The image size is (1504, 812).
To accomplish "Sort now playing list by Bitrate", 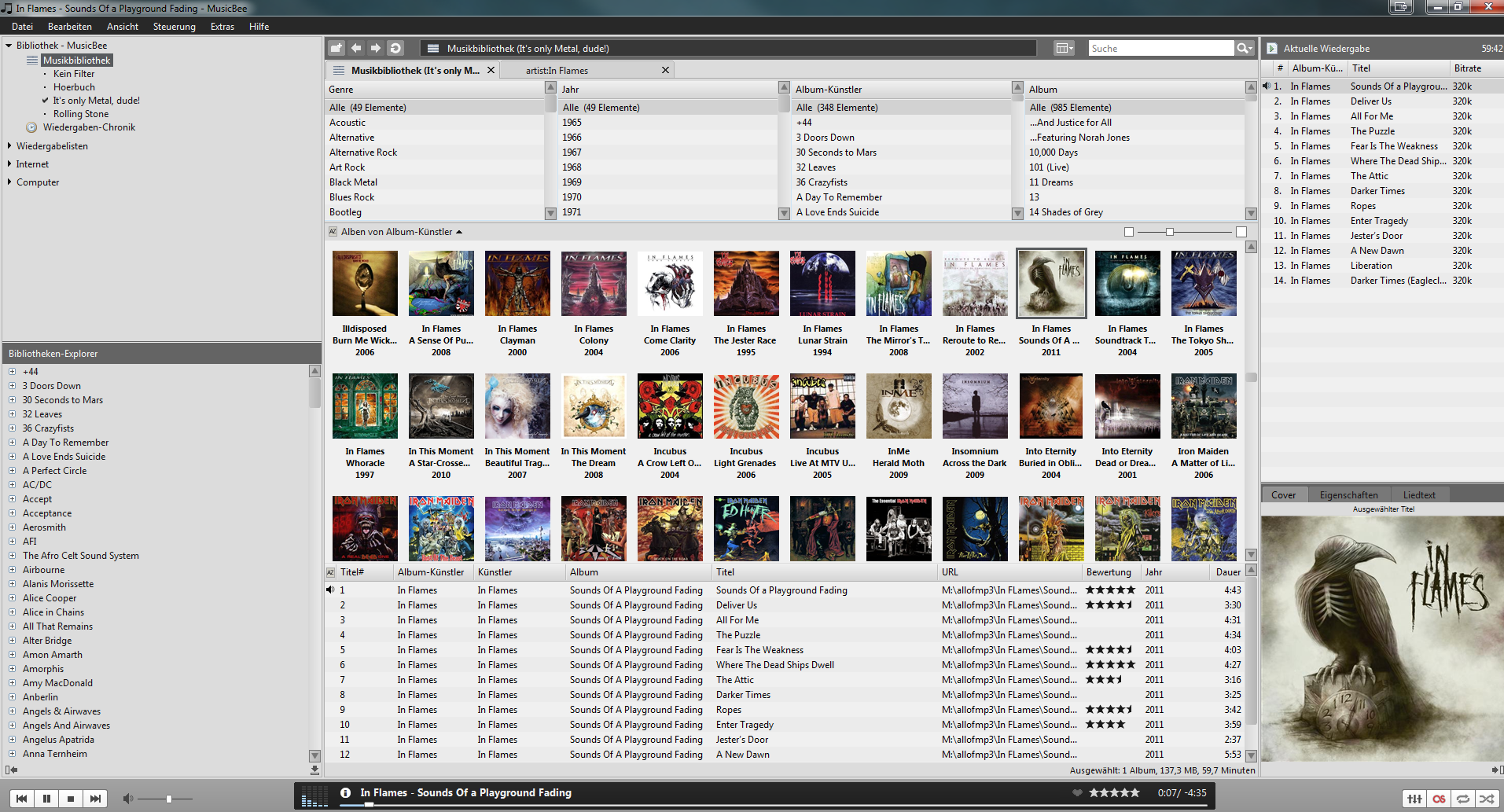I will pyautogui.click(x=1467, y=68).
